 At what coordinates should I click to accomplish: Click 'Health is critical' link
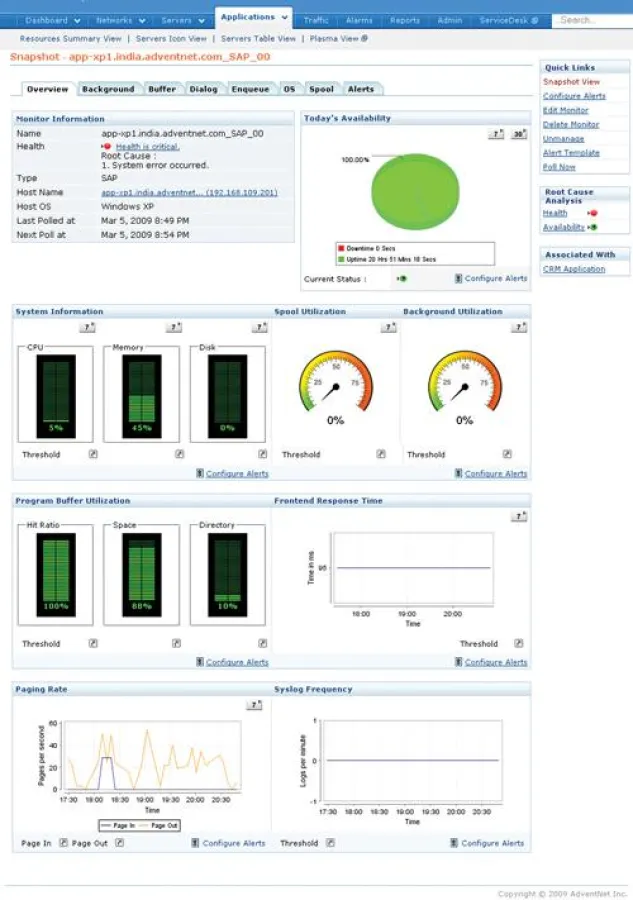pyautogui.click(x=147, y=147)
